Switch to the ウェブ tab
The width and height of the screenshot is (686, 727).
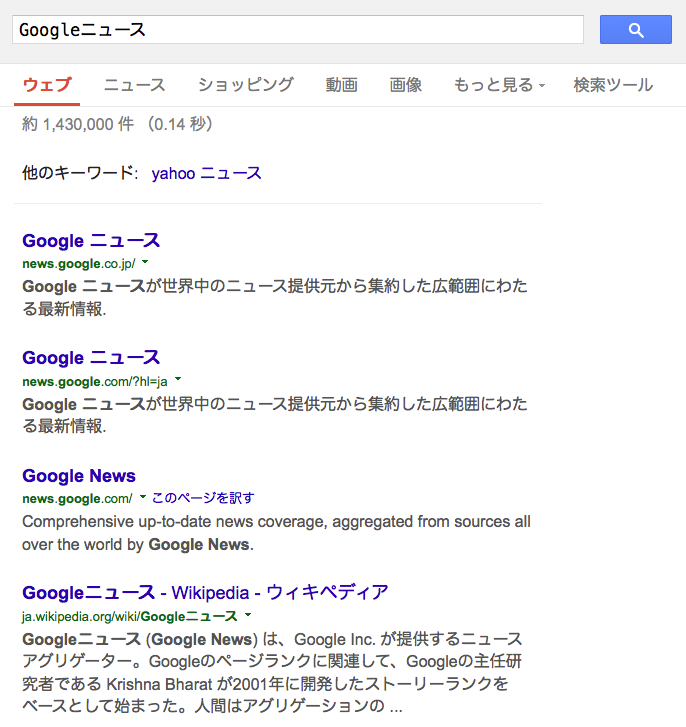[47, 85]
